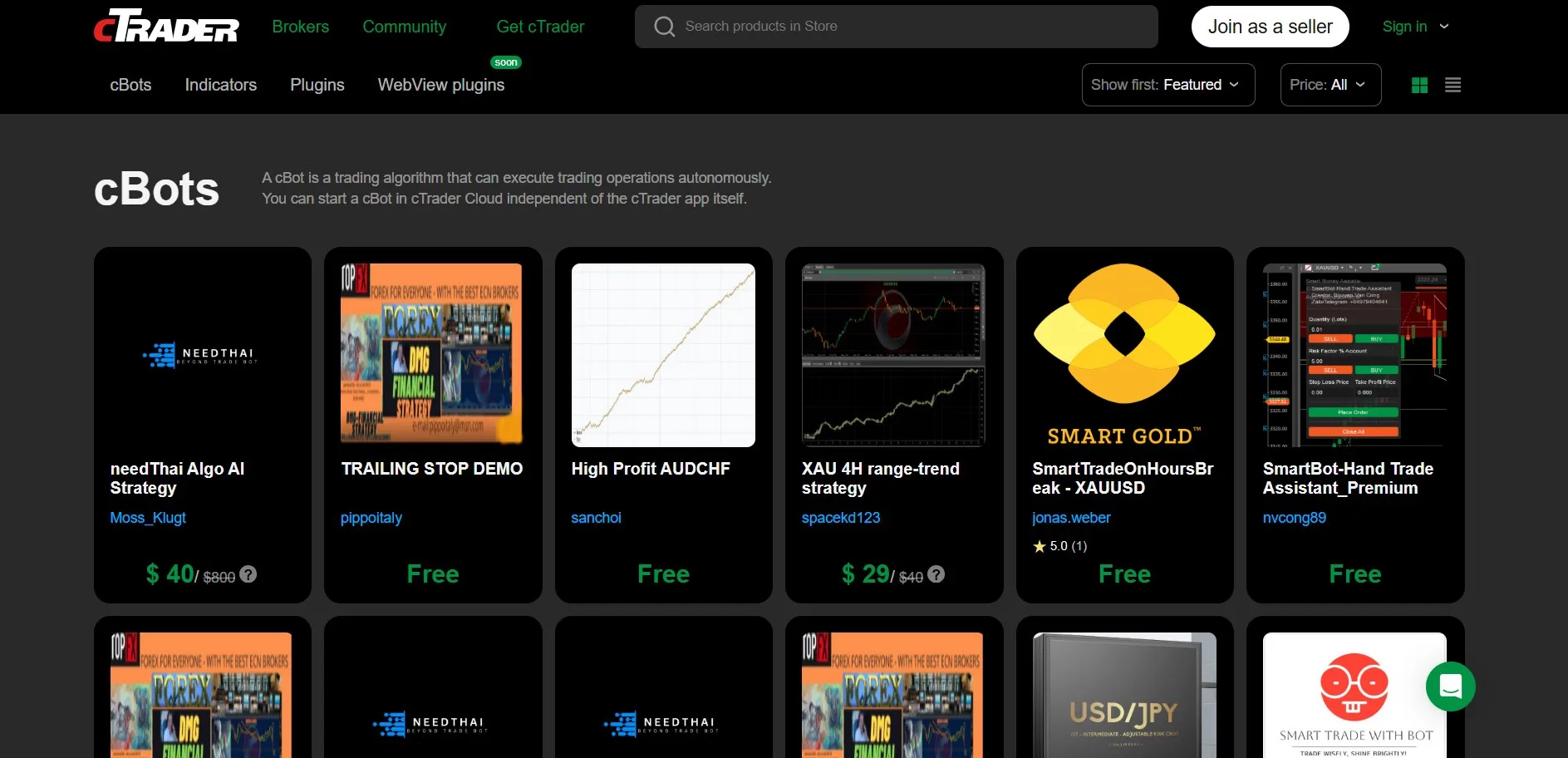Image resolution: width=1568 pixels, height=758 pixels.
Task: Expand the Sign in menu
Action: click(1415, 27)
